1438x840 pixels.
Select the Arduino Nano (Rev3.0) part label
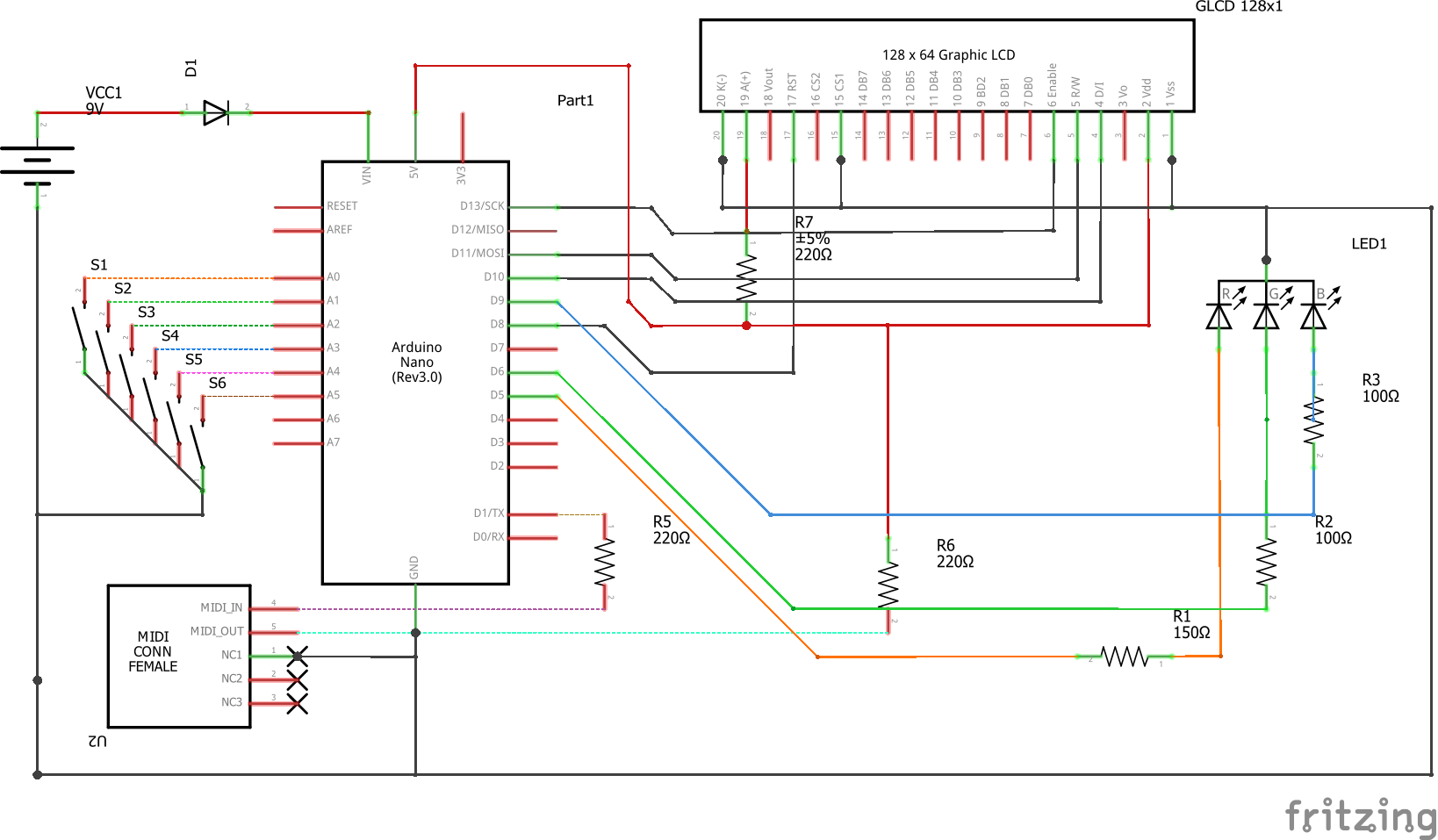pyautogui.click(x=416, y=363)
